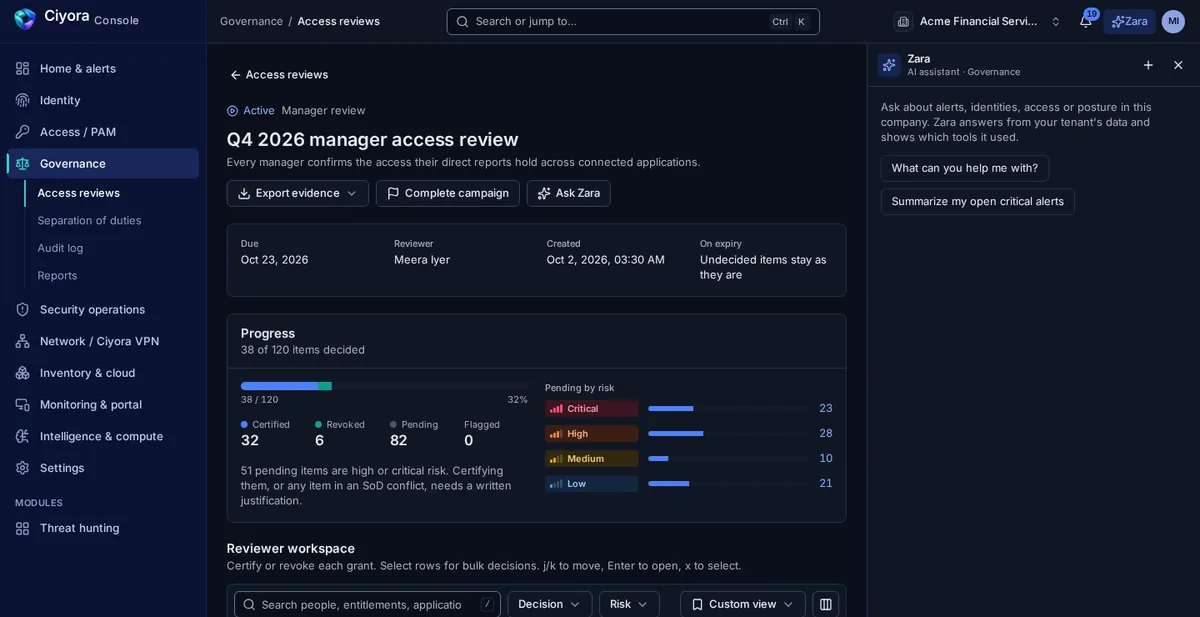
Task: Filter pending items by High risk
Action: coord(689,433)
